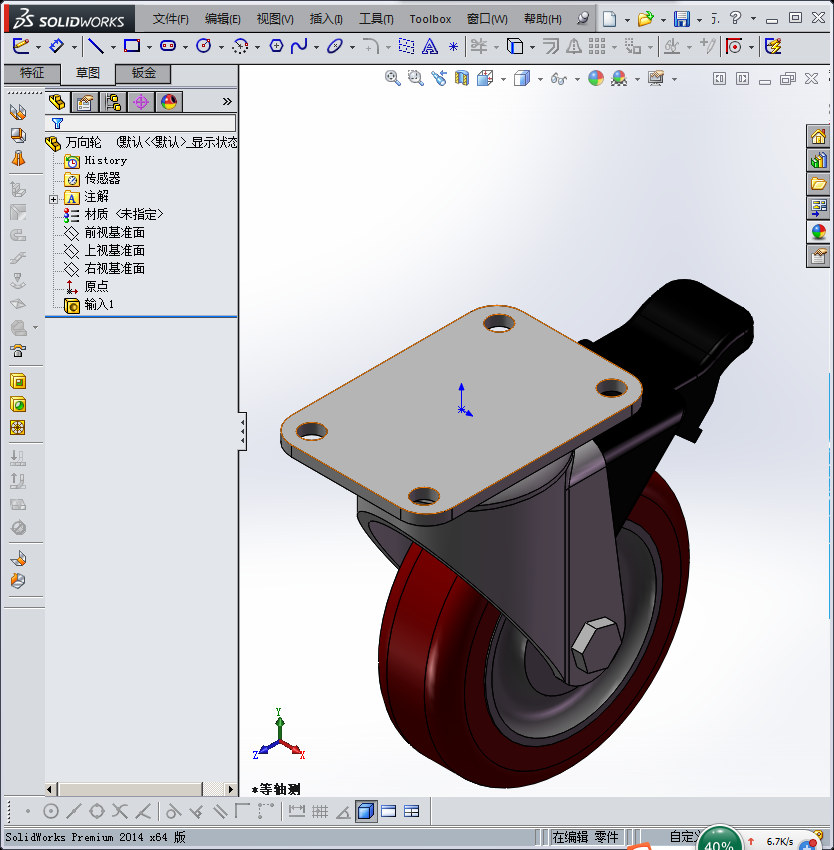Click the sketch Text tool icon

429,47
